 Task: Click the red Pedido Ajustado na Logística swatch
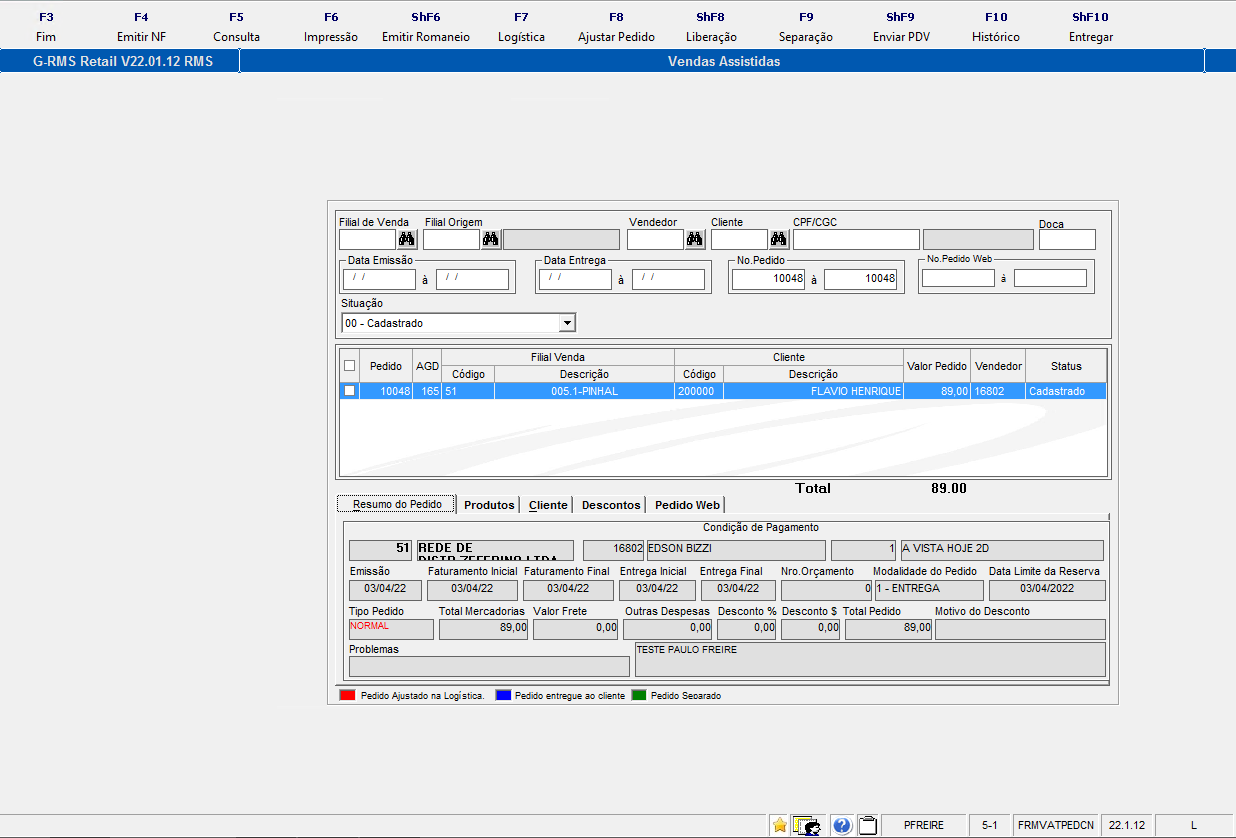347,694
